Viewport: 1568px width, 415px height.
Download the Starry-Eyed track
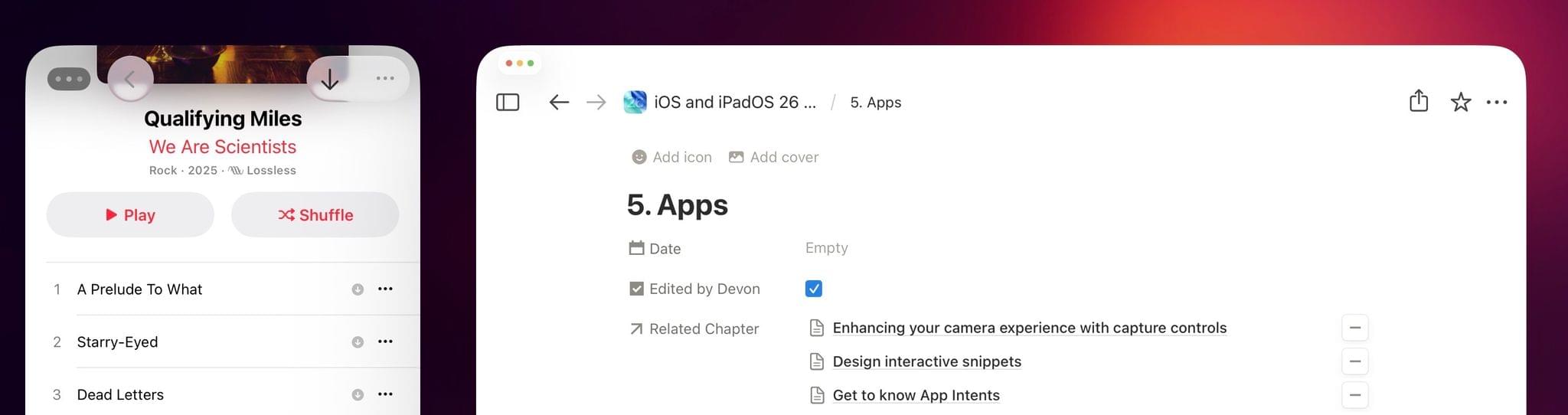point(358,342)
